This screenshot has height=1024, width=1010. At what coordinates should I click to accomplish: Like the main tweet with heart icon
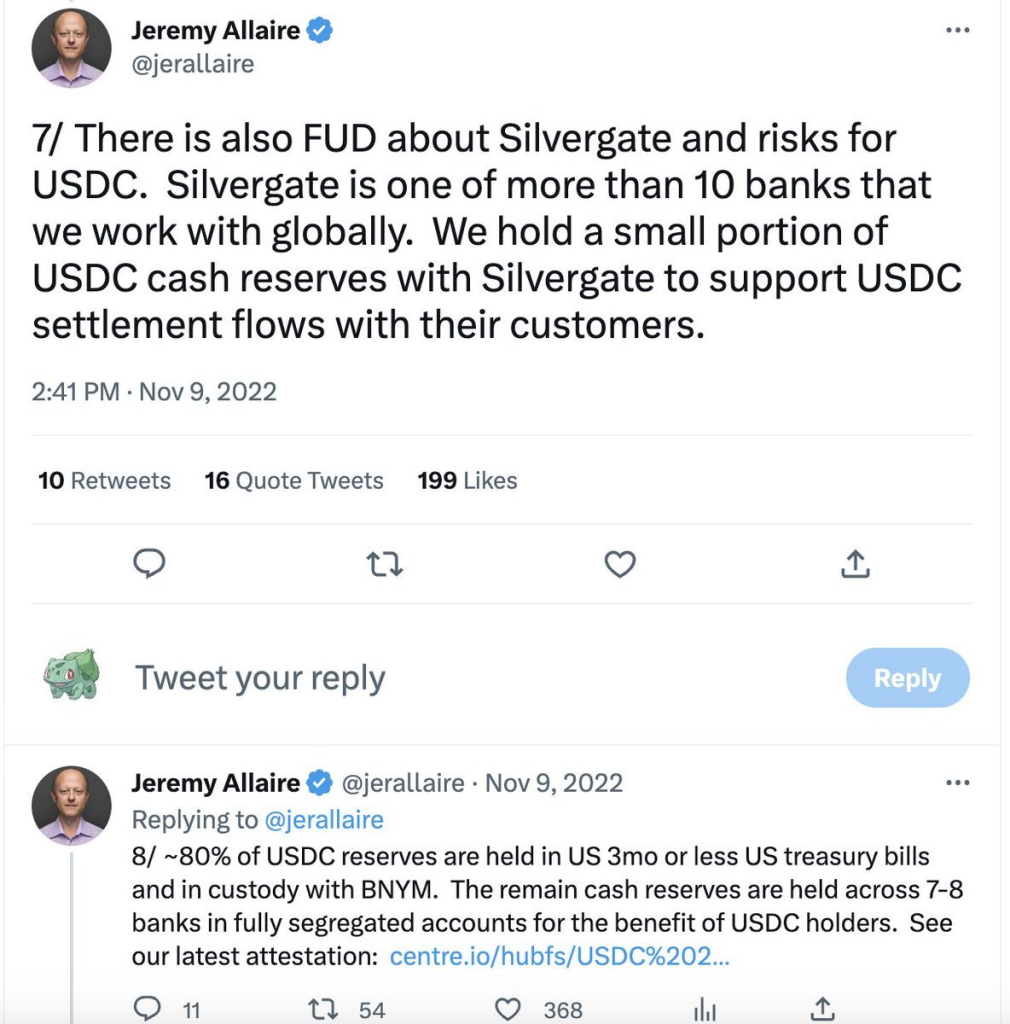(620, 564)
